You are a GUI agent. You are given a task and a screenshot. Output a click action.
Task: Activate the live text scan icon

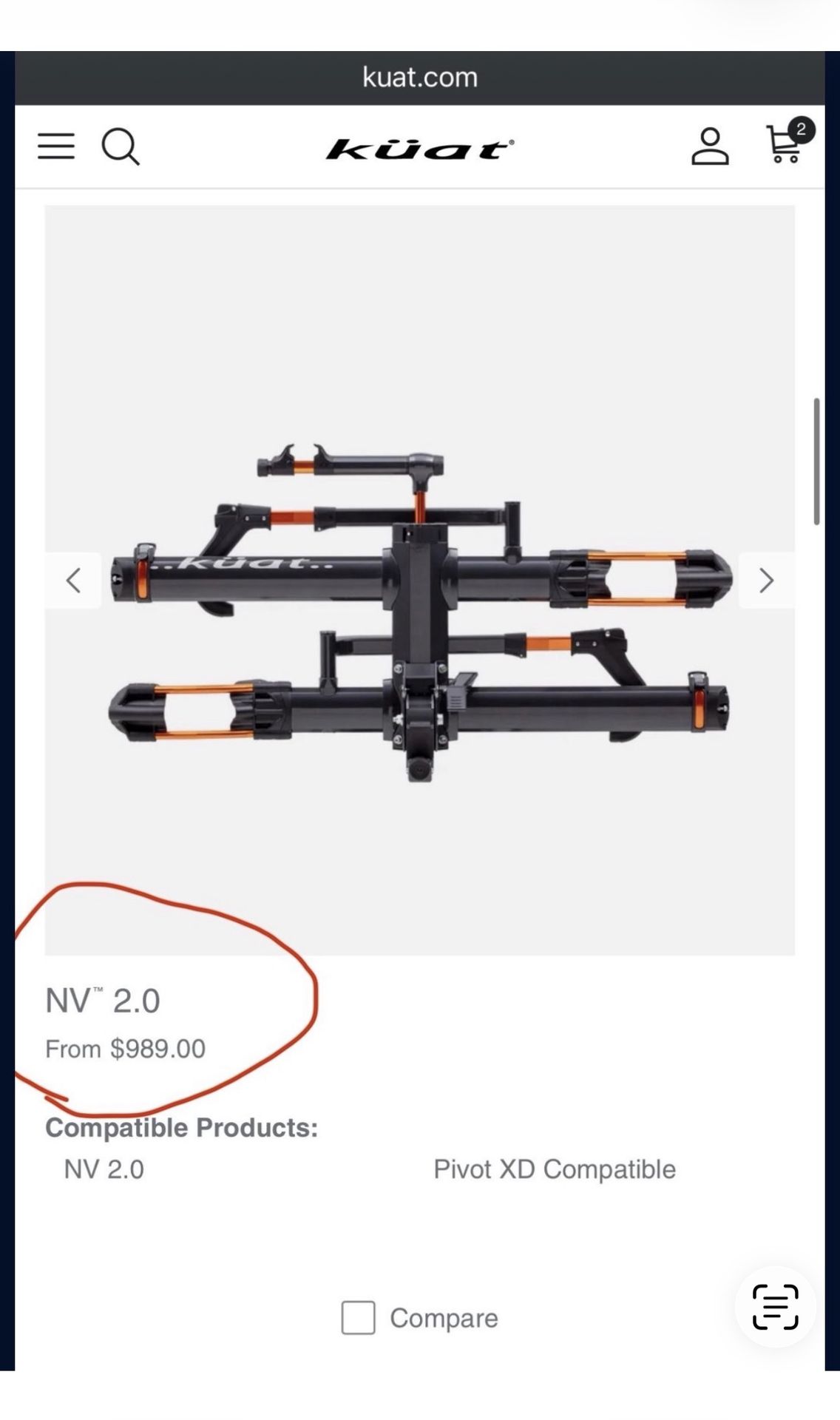click(x=775, y=1307)
